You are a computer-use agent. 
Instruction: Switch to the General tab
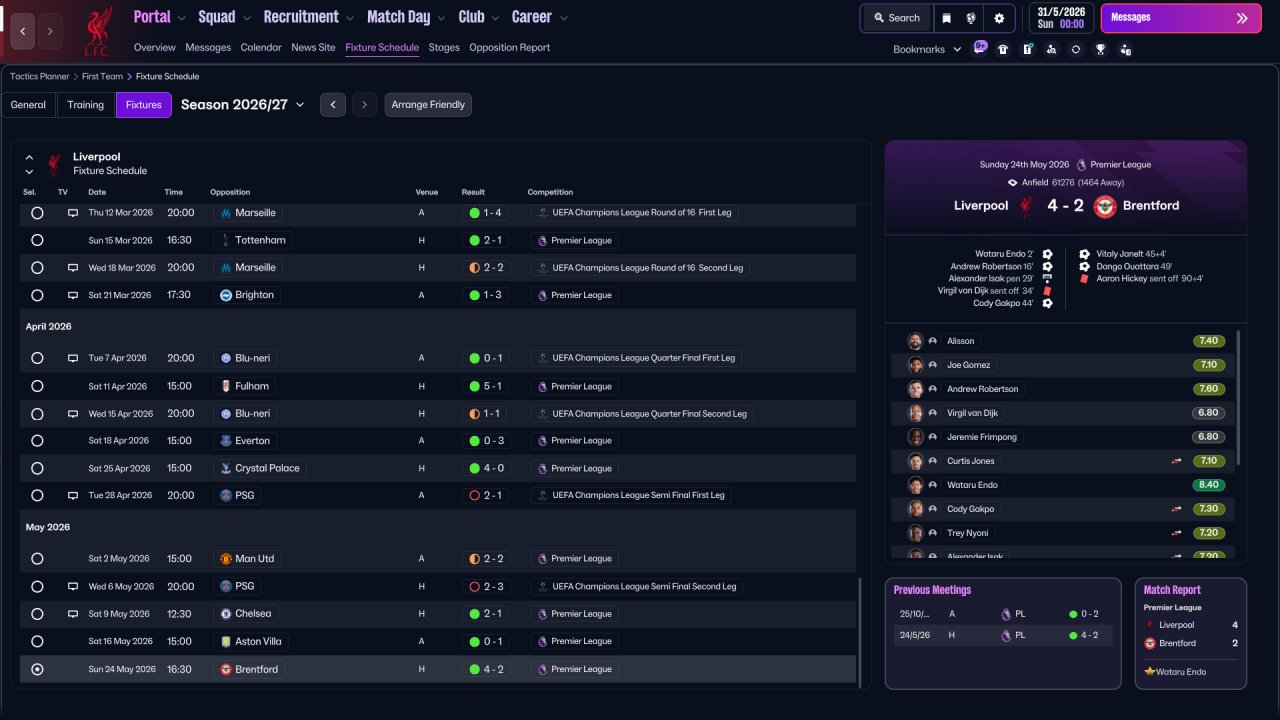tap(28, 105)
